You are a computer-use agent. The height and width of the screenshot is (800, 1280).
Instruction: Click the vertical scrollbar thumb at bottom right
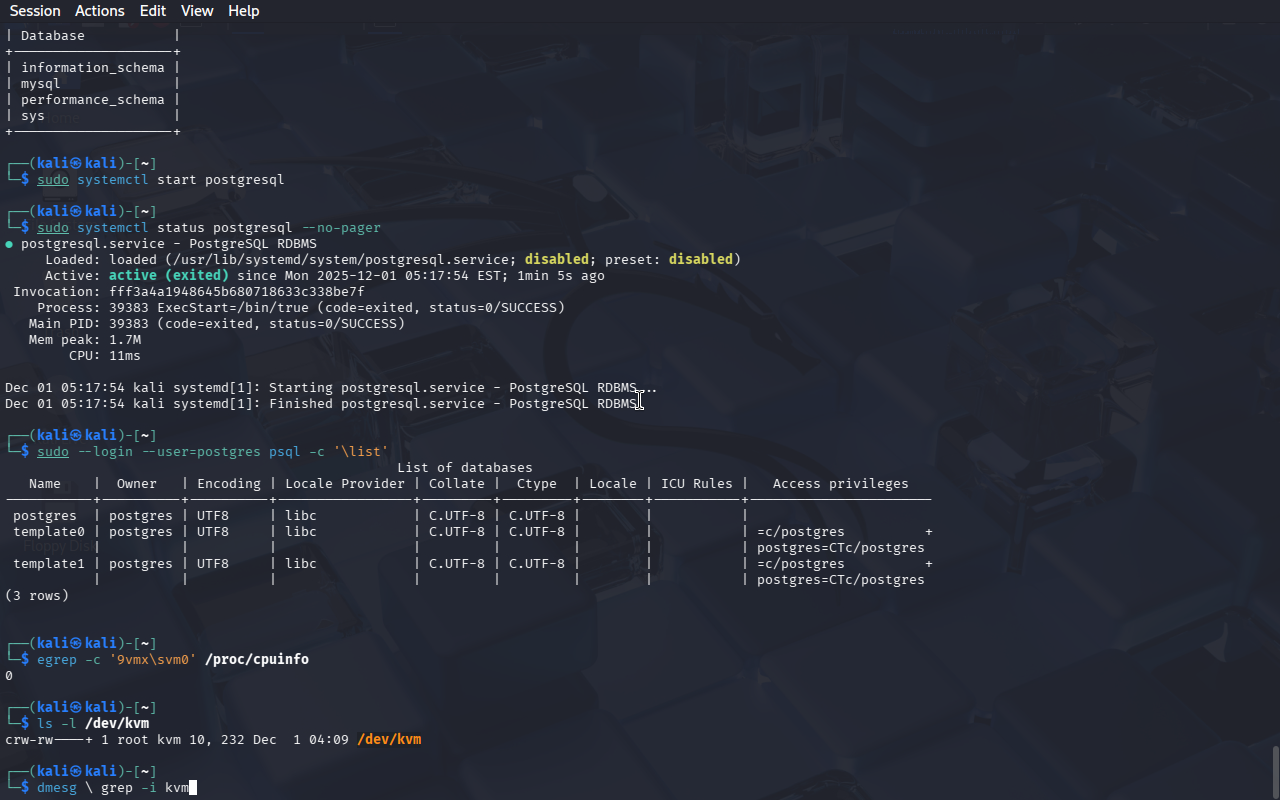1275,770
